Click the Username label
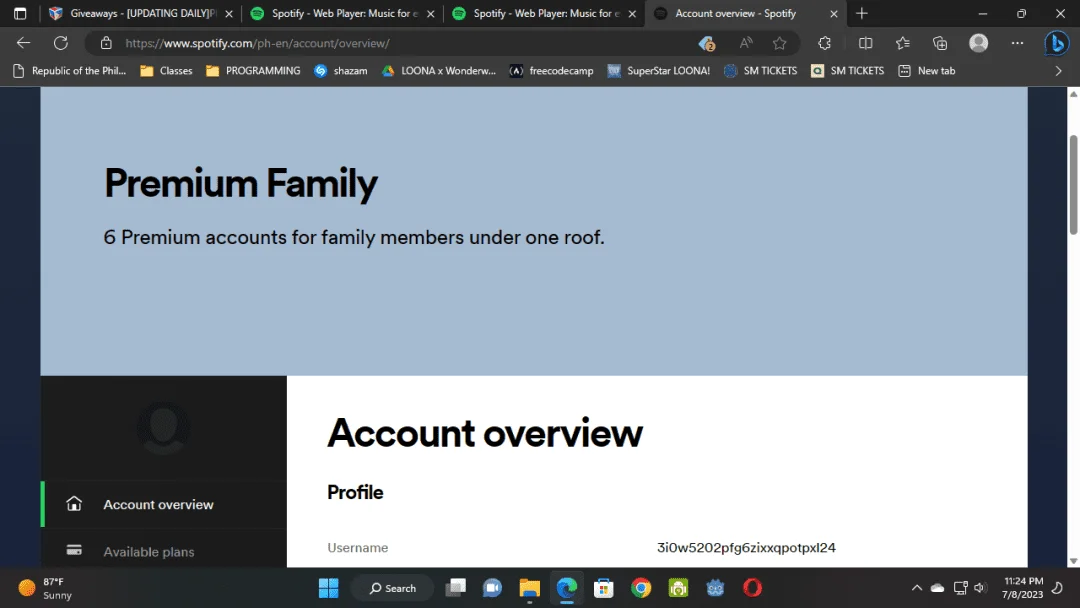 (357, 547)
